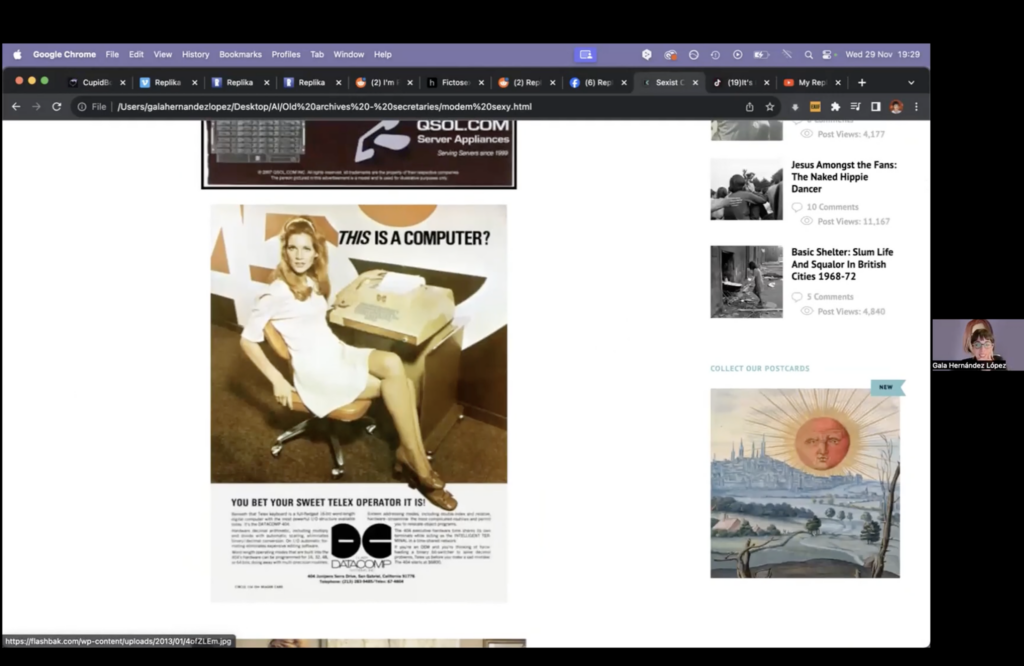
Task: Go back with the back arrow
Action: (16, 106)
